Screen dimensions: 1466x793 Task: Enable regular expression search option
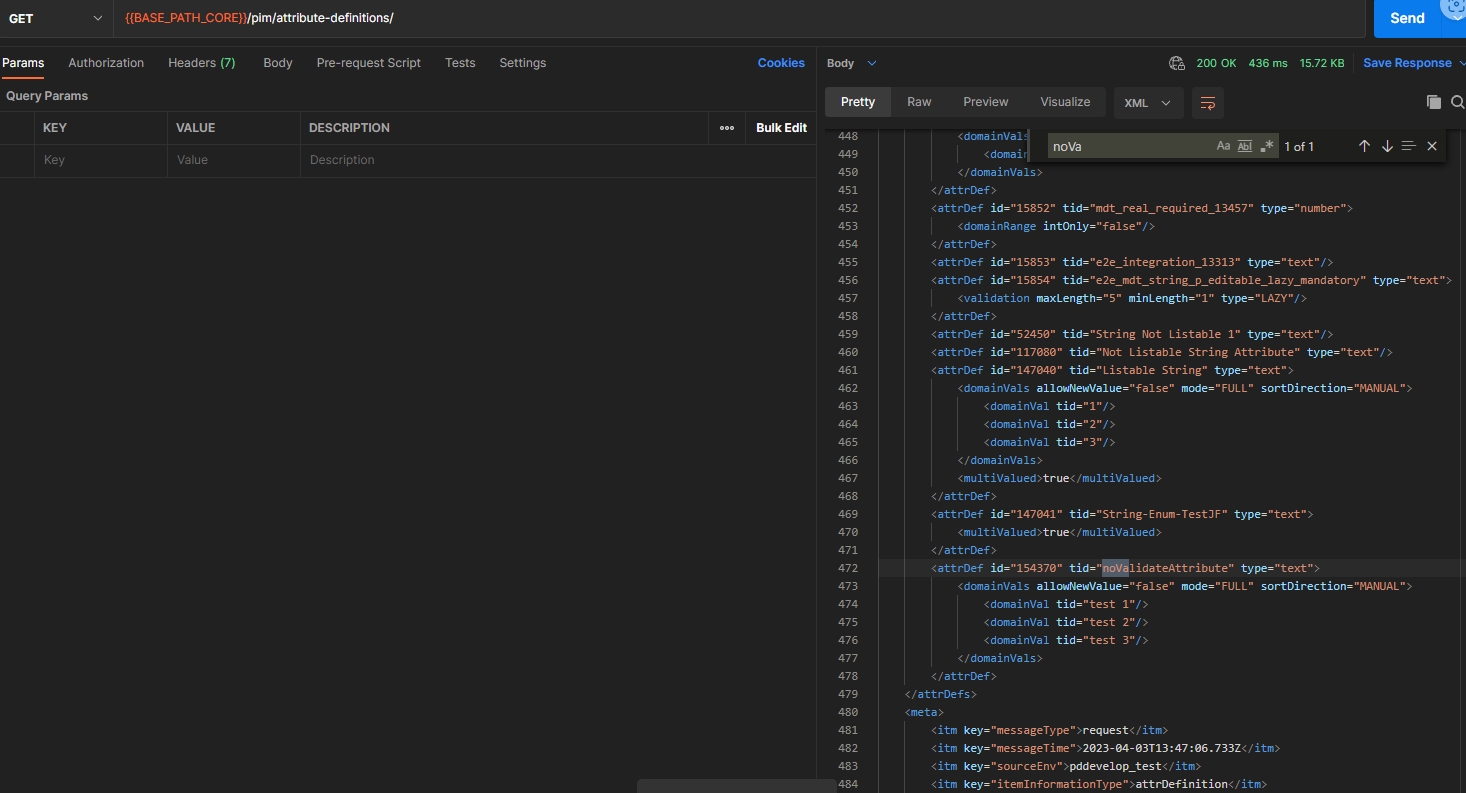tap(1267, 146)
